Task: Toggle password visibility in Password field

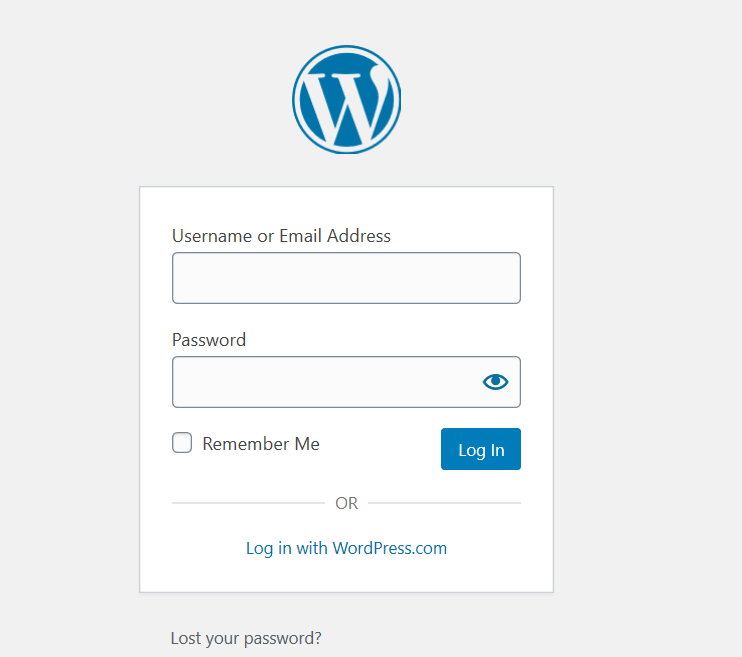Action: [x=495, y=382]
